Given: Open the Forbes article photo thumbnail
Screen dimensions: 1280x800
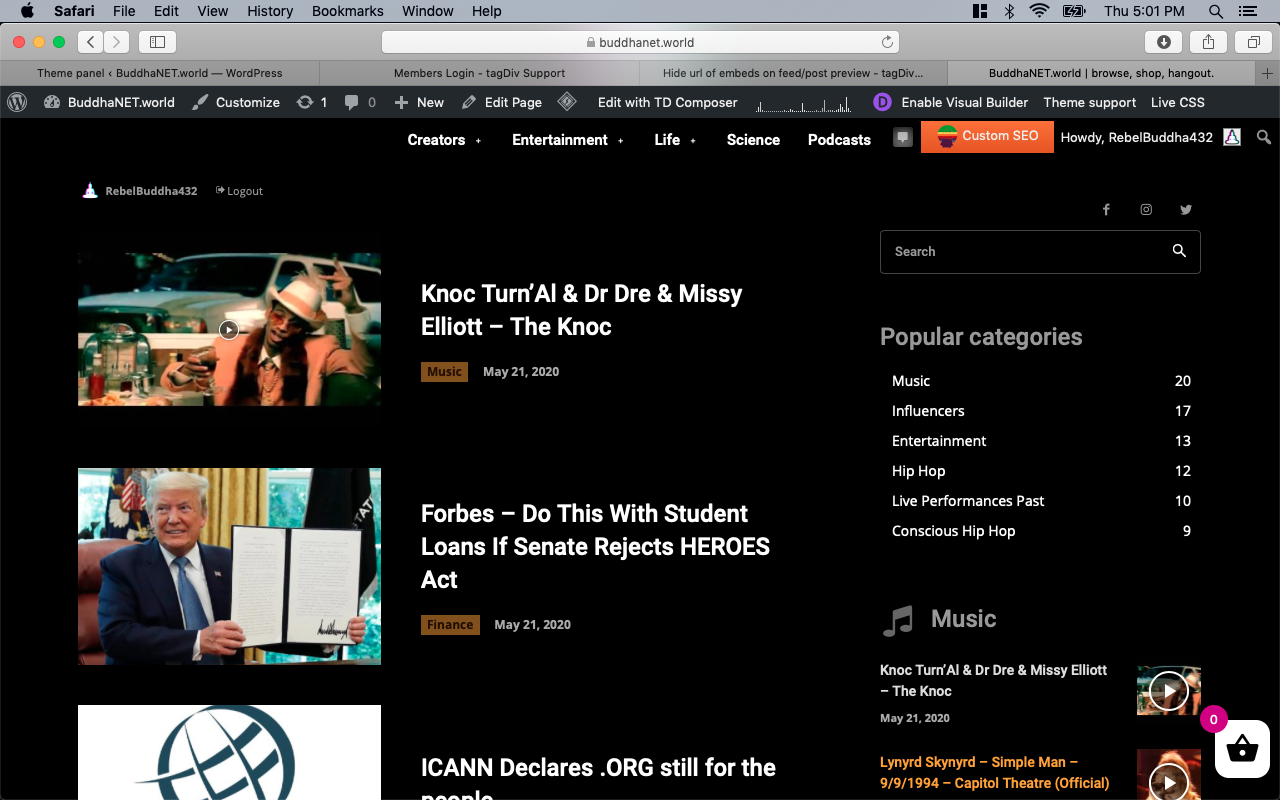Looking at the screenshot, I should (x=229, y=566).
